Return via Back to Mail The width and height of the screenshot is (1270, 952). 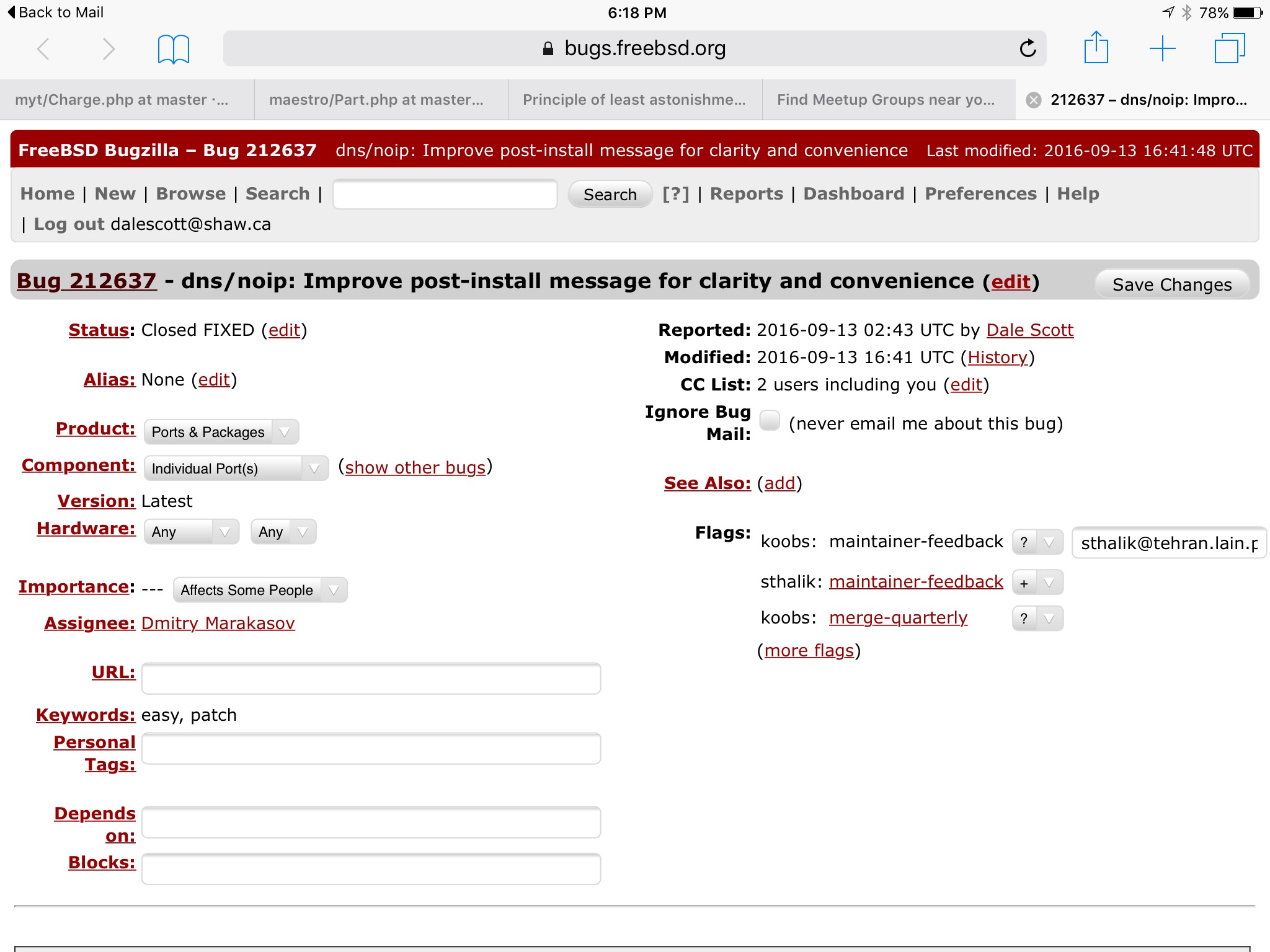55,12
